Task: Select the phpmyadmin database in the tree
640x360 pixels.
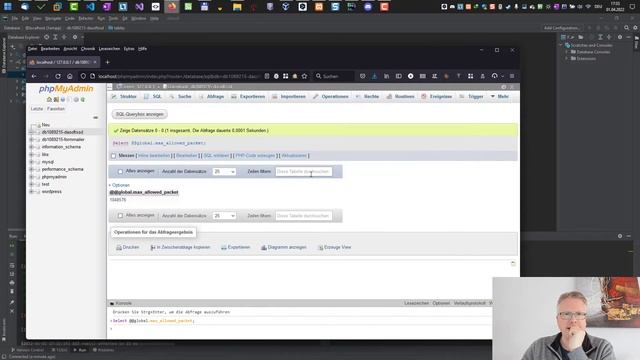Action: tap(54, 177)
